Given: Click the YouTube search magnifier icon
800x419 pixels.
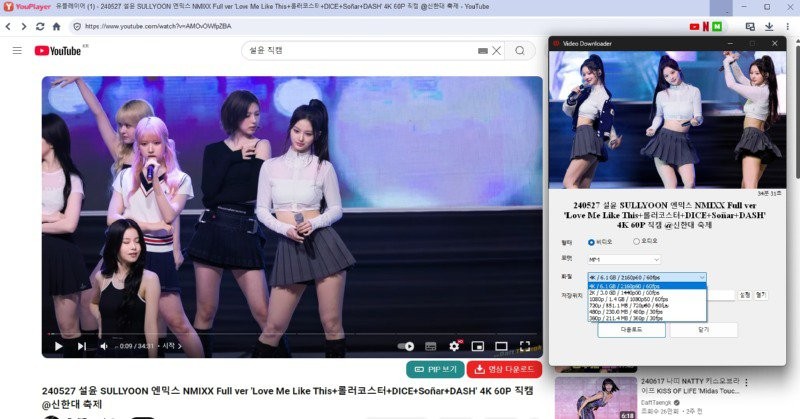Looking at the screenshot, I should (520, 51).
